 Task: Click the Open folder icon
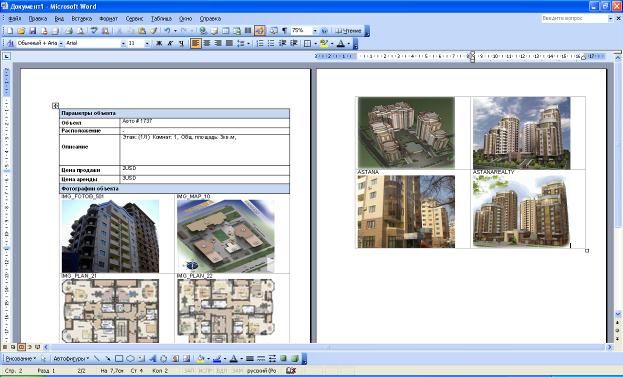(x=21, y=31)
